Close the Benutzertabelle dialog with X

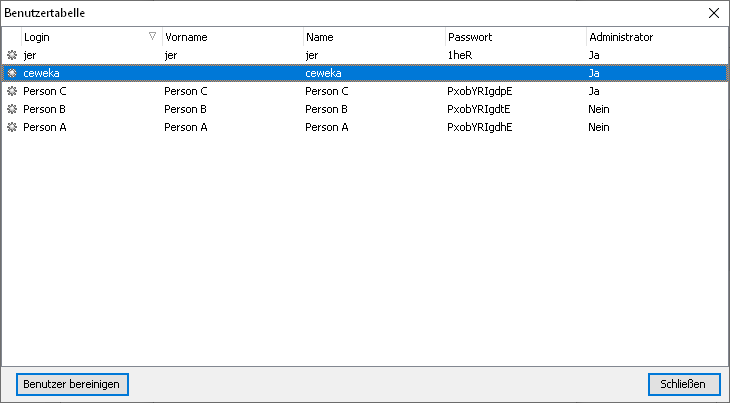click(713, 13)
